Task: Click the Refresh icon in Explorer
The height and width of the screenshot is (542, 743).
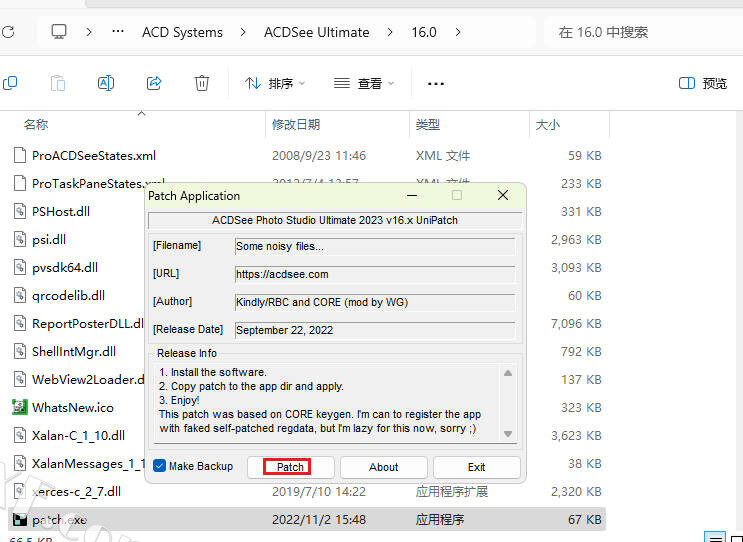Action: (x=8, y=32)
